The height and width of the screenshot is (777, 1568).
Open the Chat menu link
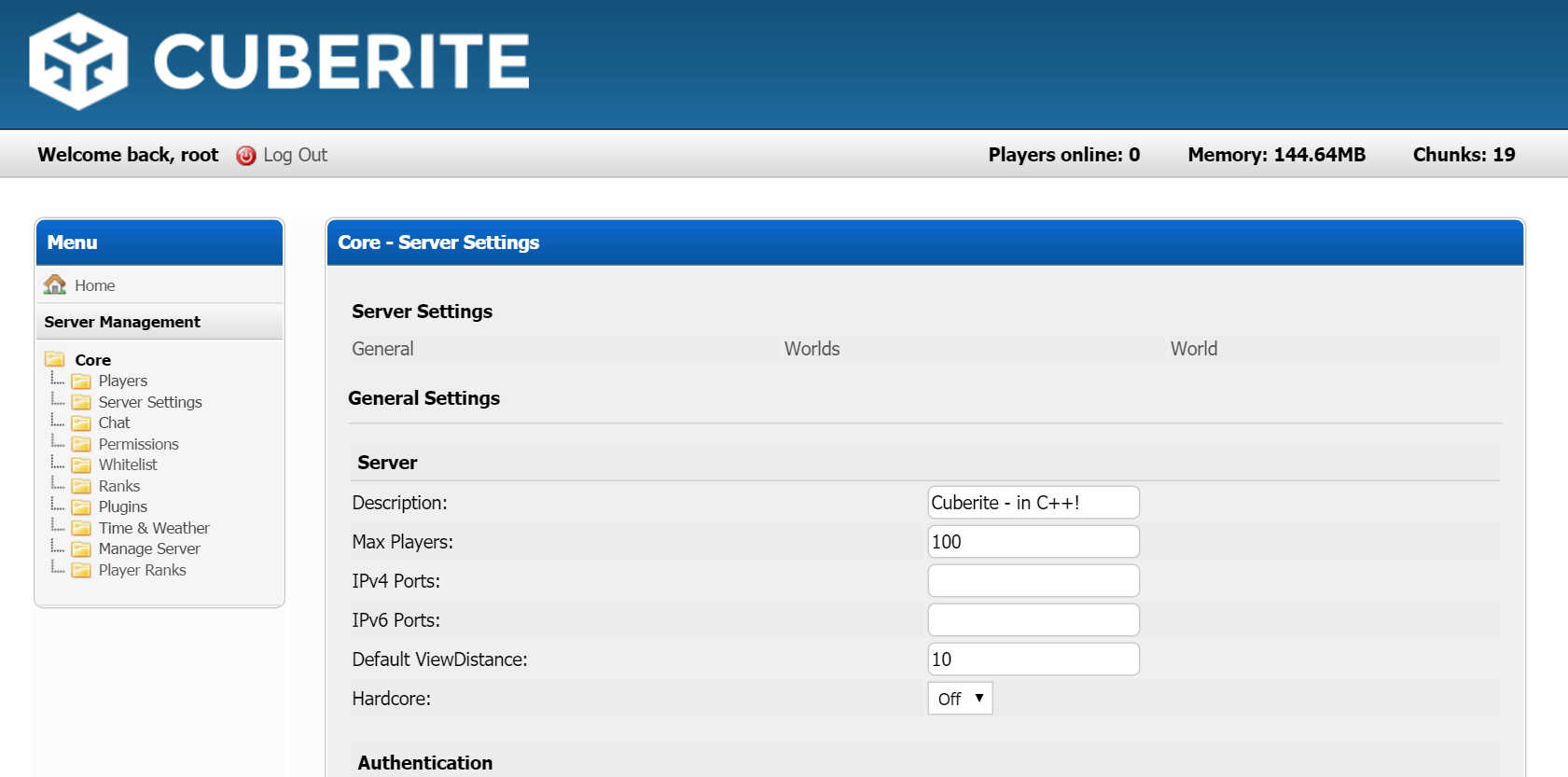coord(115,423)
